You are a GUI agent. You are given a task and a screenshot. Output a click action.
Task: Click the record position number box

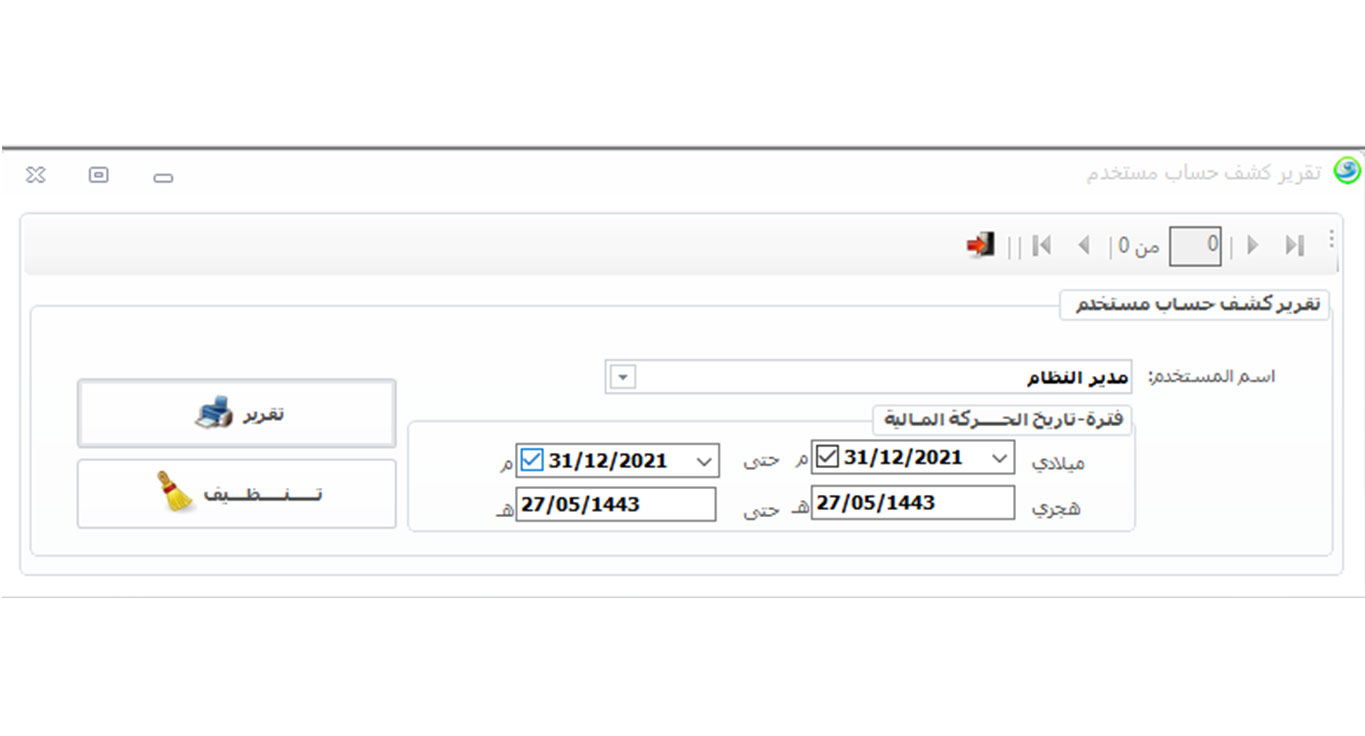click(x=1196, y=245)
